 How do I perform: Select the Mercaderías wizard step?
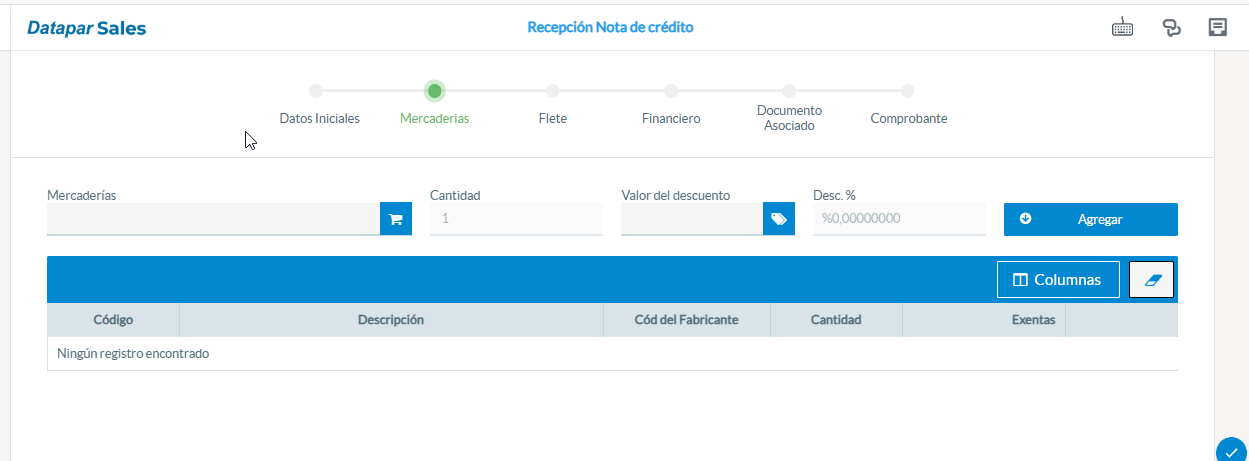(434, 118)
